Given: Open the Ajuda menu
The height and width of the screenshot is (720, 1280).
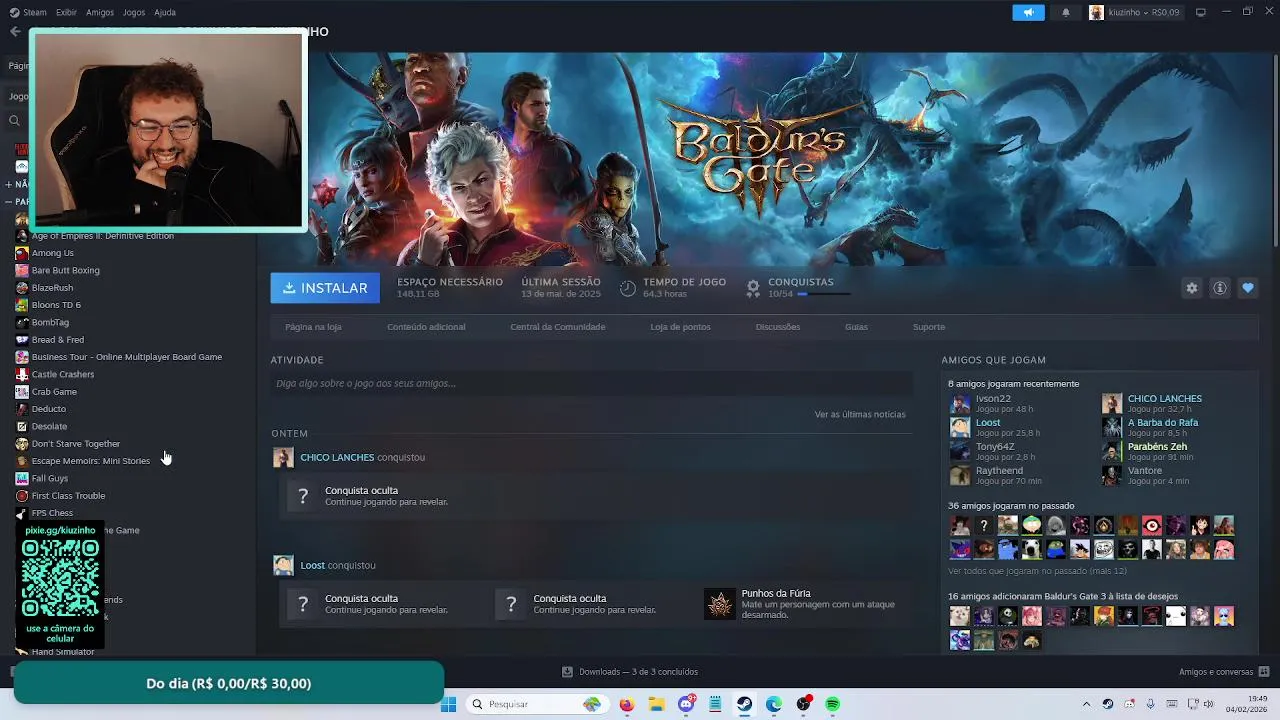Looking at the screenshot, I should click(x=165, y=12).
